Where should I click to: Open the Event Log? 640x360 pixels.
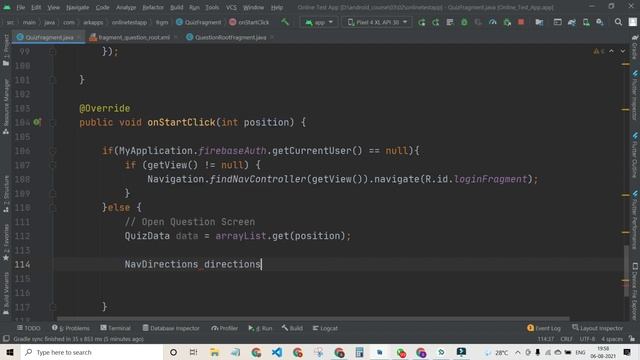(544, 328)
